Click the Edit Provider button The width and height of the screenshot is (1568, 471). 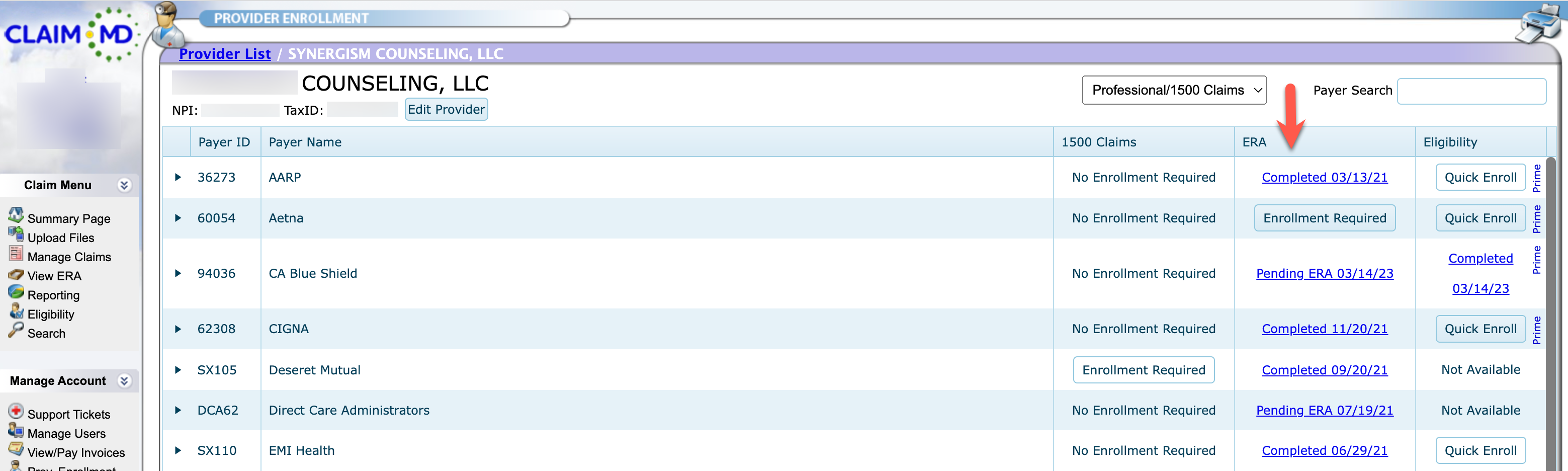point(446,110)
